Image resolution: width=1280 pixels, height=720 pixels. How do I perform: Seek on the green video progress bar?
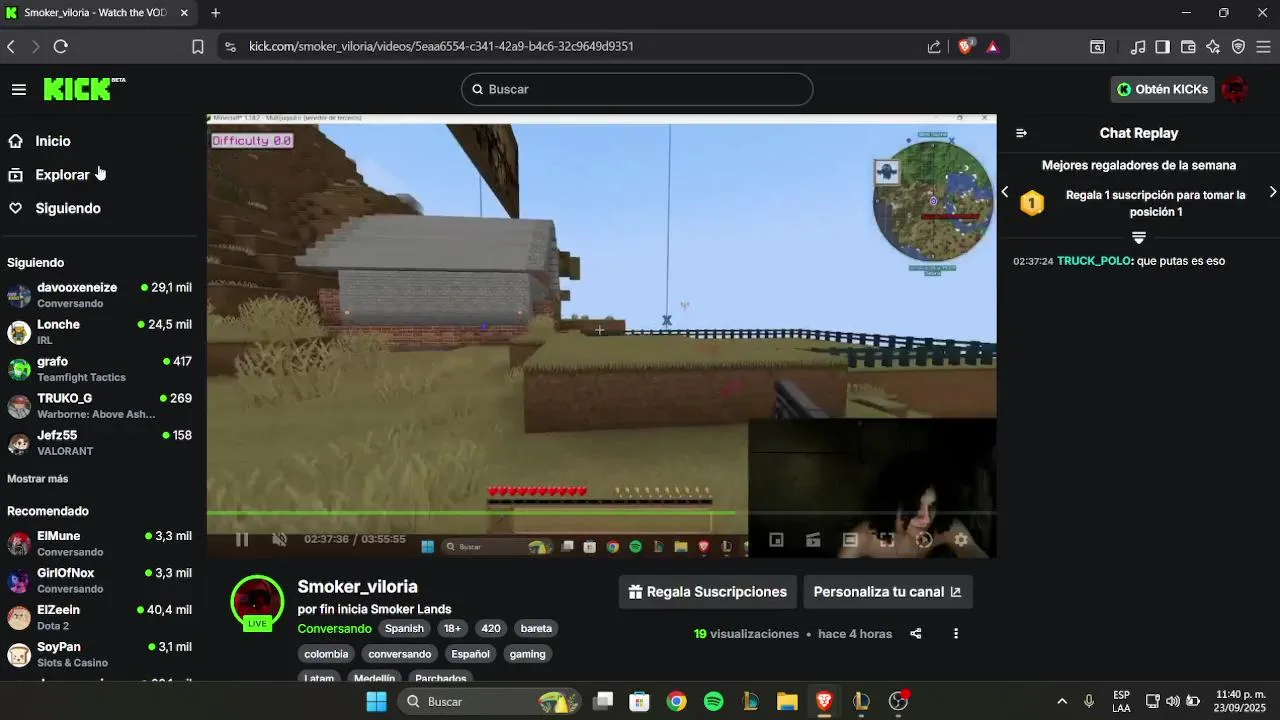pyautogui.click(x=601, y=513)
